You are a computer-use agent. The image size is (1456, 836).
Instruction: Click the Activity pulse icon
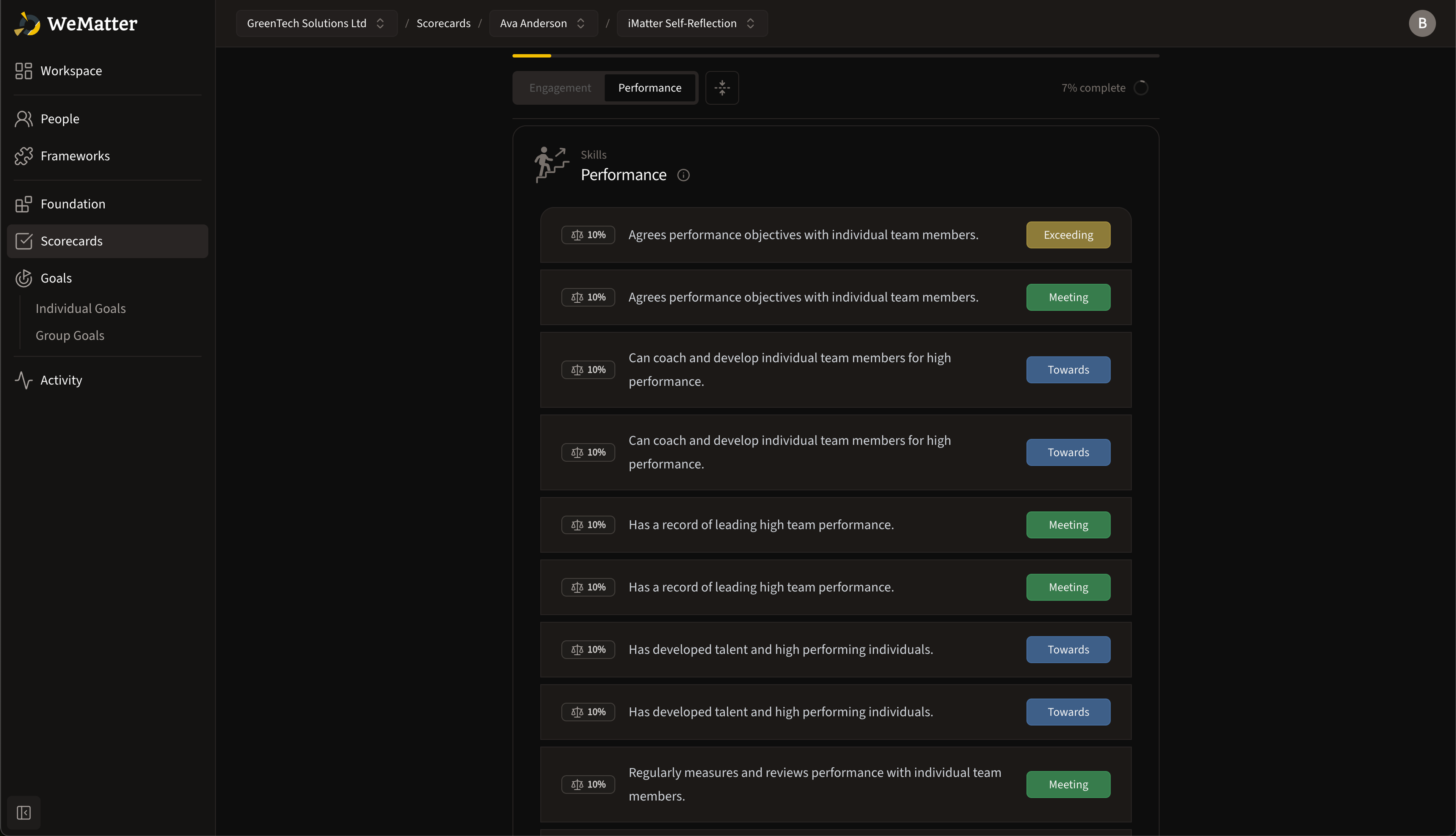[24, 380]
